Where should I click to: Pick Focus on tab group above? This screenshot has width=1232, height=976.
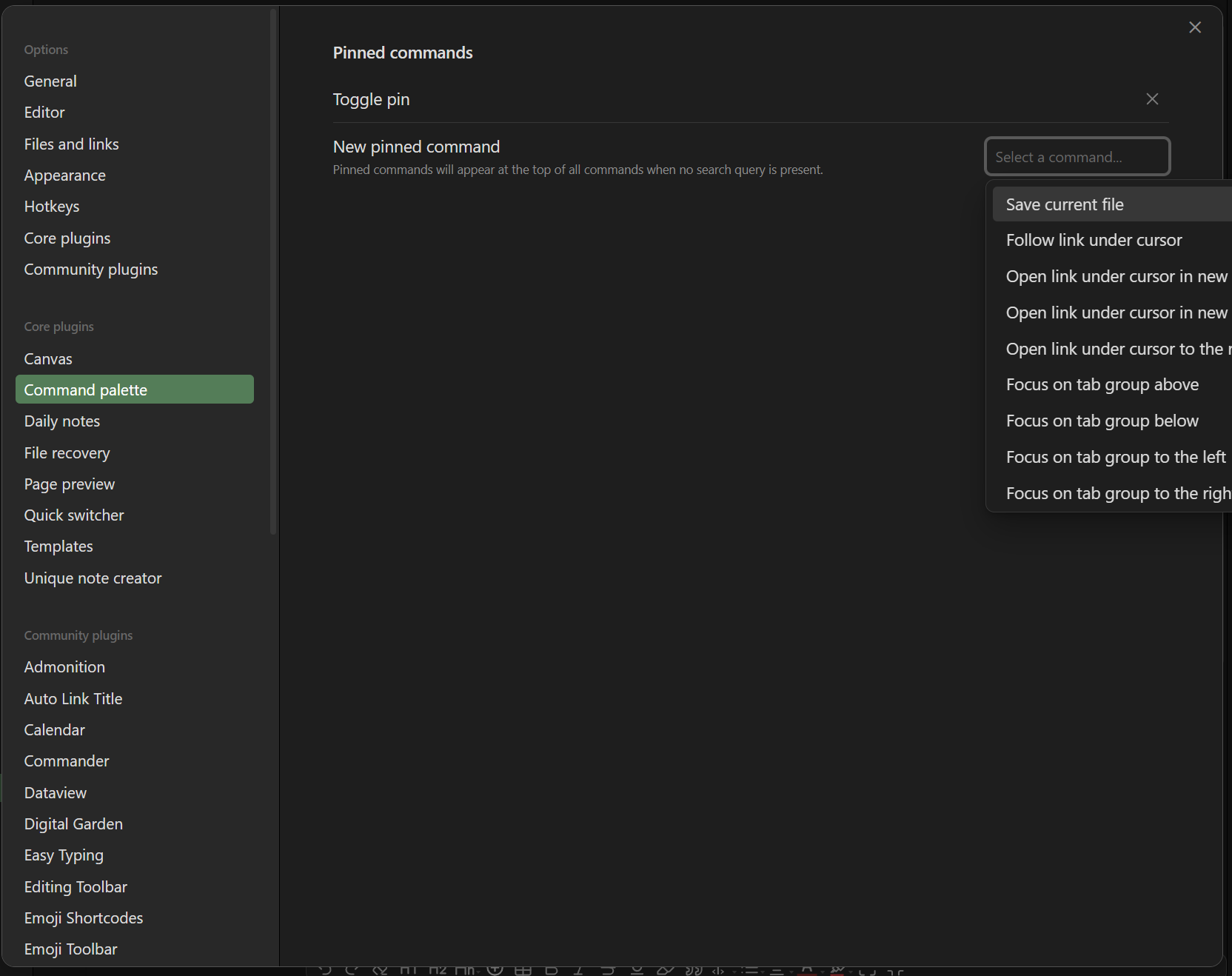pos(1111,384)
